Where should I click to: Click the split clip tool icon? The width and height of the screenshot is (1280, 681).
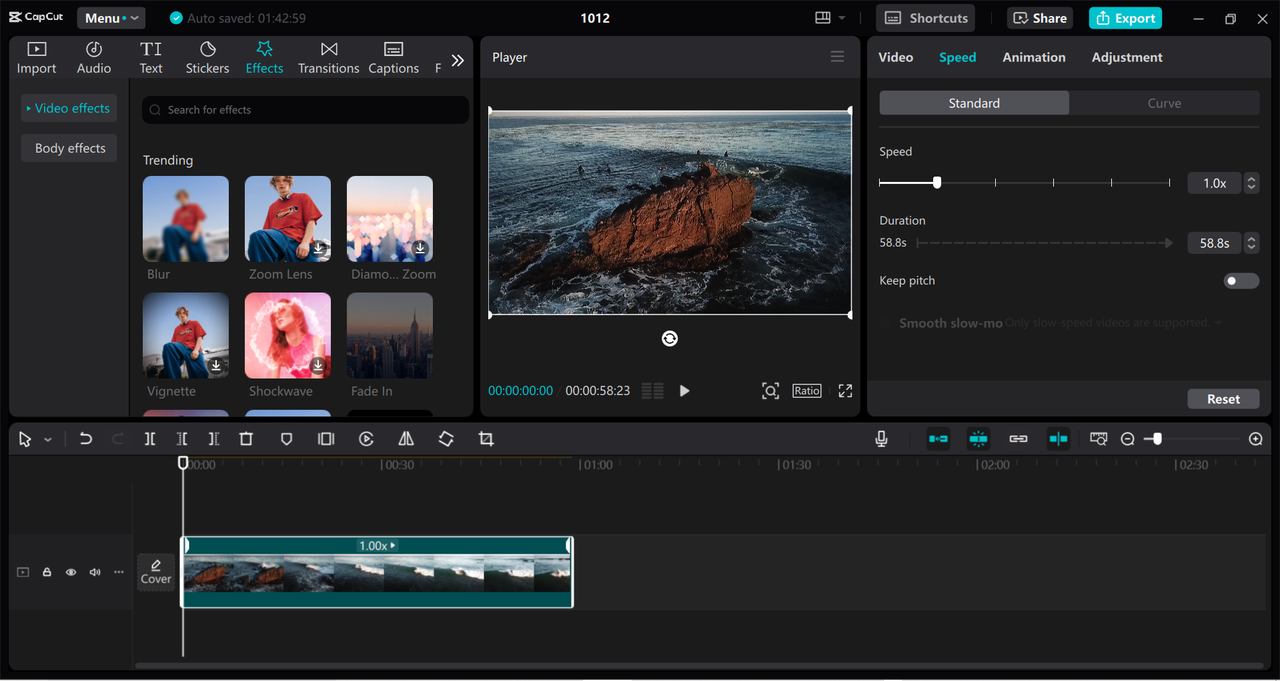tap(149, 439)
